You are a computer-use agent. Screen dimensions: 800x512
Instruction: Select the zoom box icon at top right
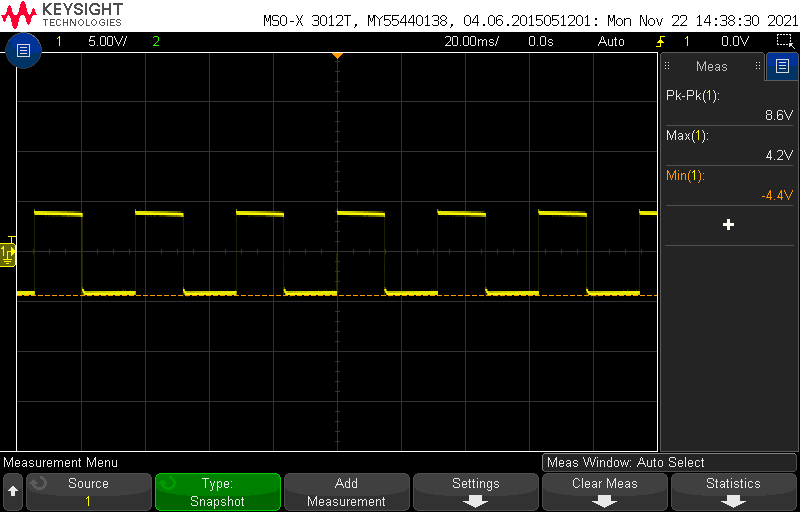(x=784, y=42)
